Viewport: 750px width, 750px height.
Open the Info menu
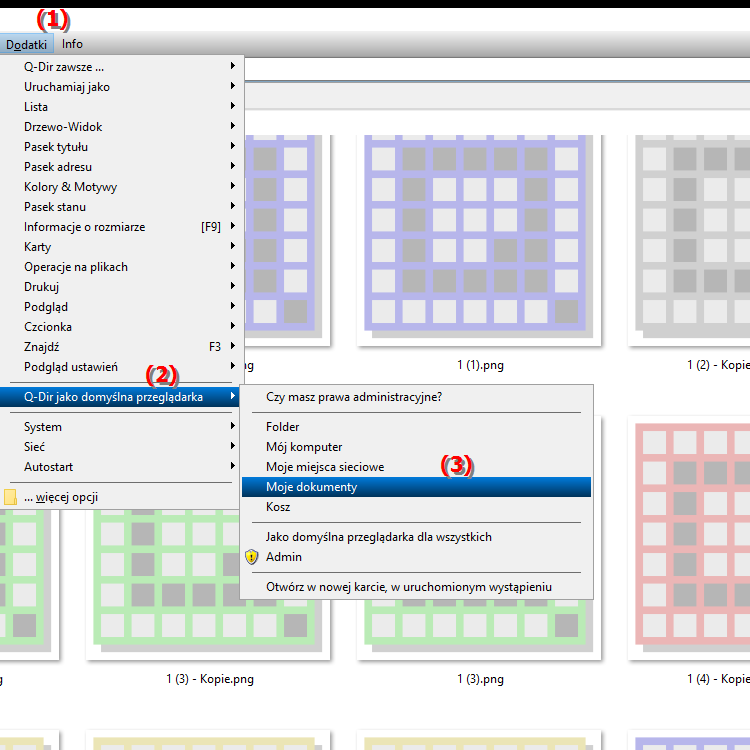tap(72, 44)
